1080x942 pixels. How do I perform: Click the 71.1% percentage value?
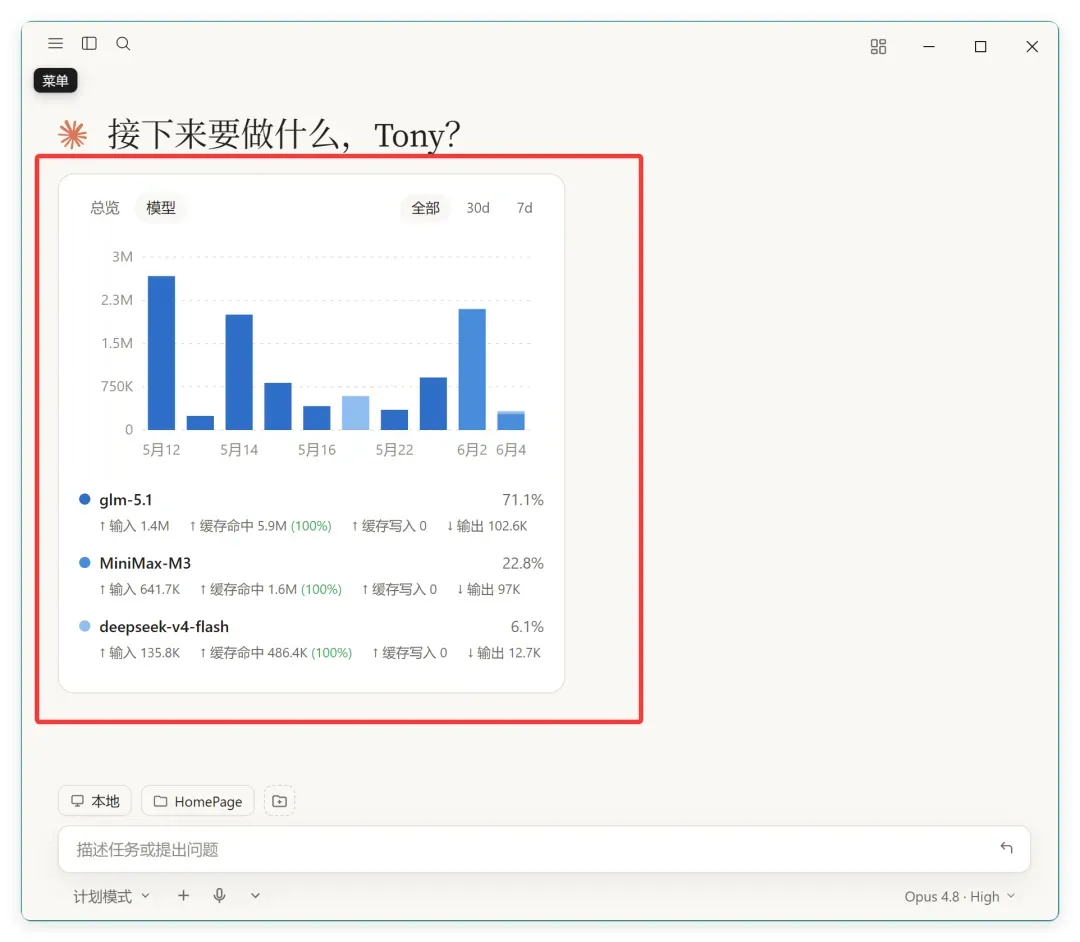(523, 500)
